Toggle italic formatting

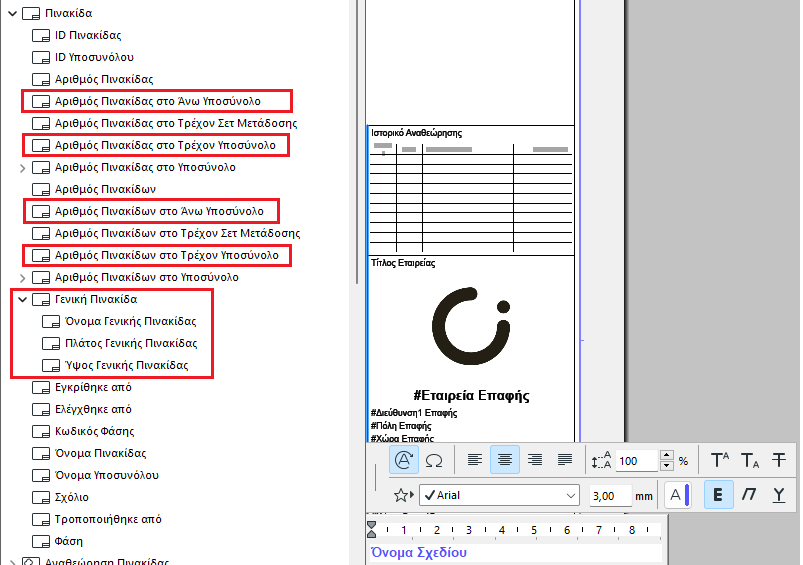pos(749,495)
